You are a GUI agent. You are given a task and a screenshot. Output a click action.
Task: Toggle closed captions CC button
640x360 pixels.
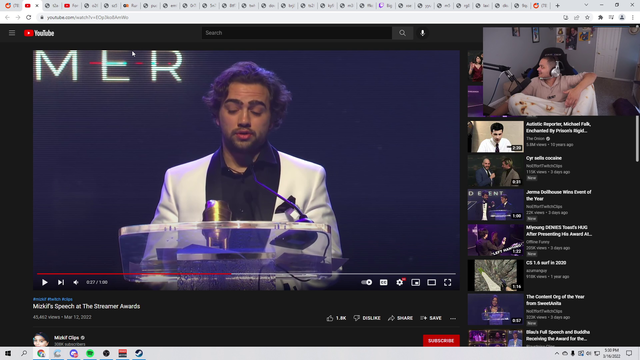coord(384,282)
